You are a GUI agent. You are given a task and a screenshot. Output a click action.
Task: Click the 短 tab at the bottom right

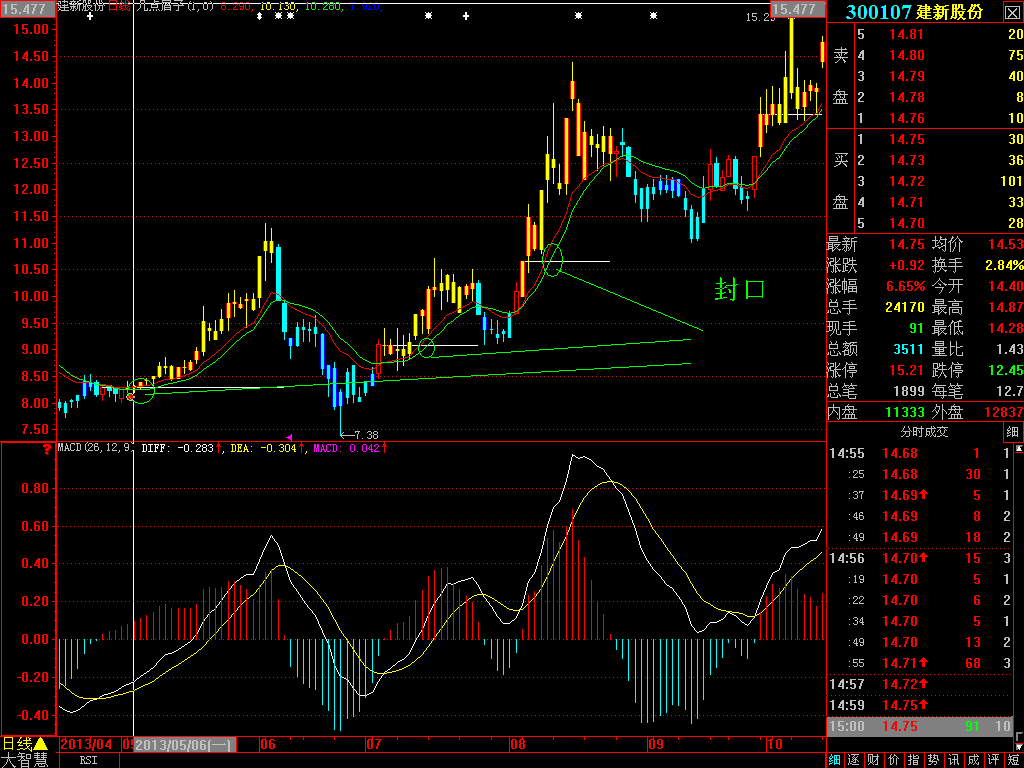(1014, 760)
